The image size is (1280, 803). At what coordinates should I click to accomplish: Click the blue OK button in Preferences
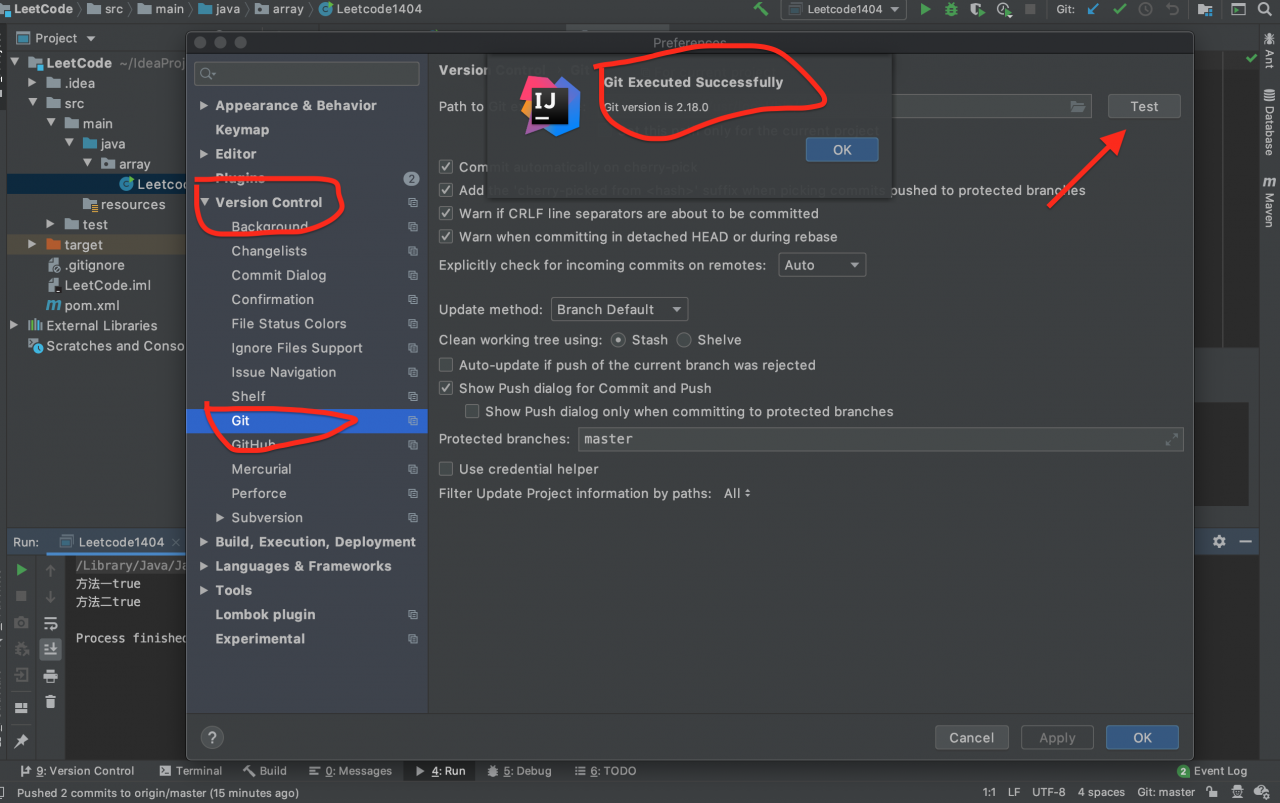coord(1142,738)
